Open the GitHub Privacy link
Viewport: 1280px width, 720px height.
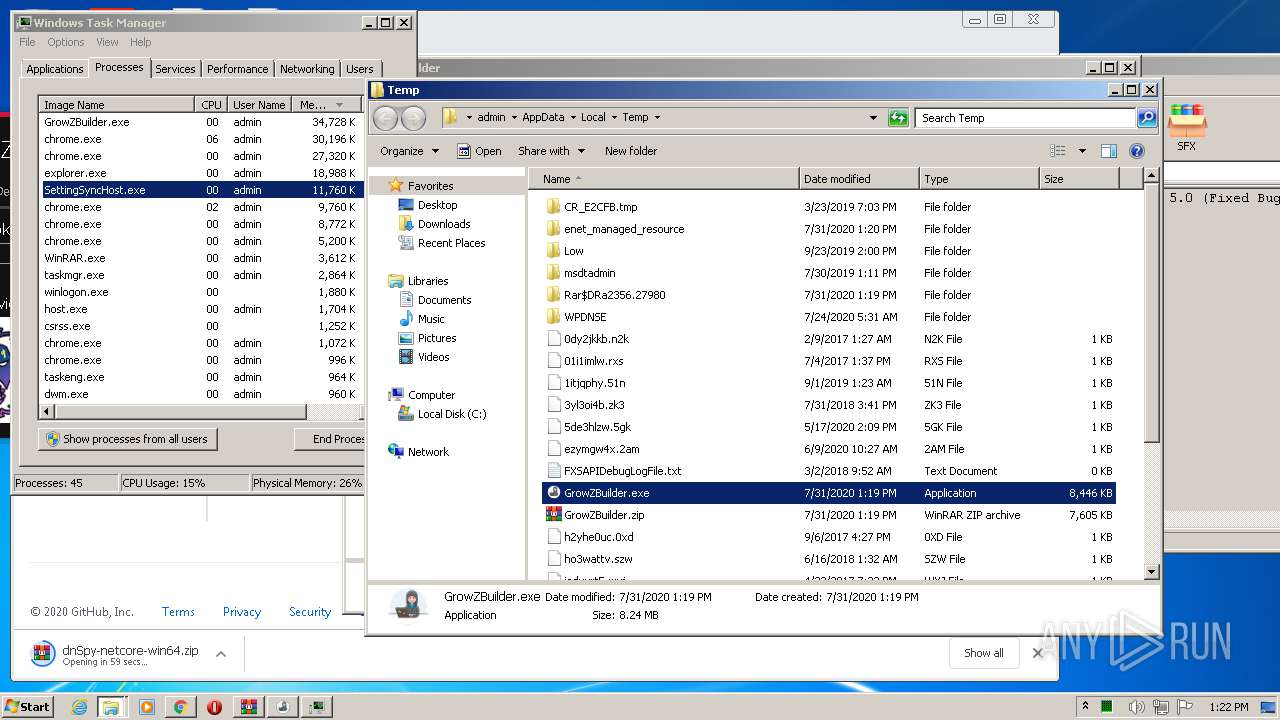coord(241,612)
